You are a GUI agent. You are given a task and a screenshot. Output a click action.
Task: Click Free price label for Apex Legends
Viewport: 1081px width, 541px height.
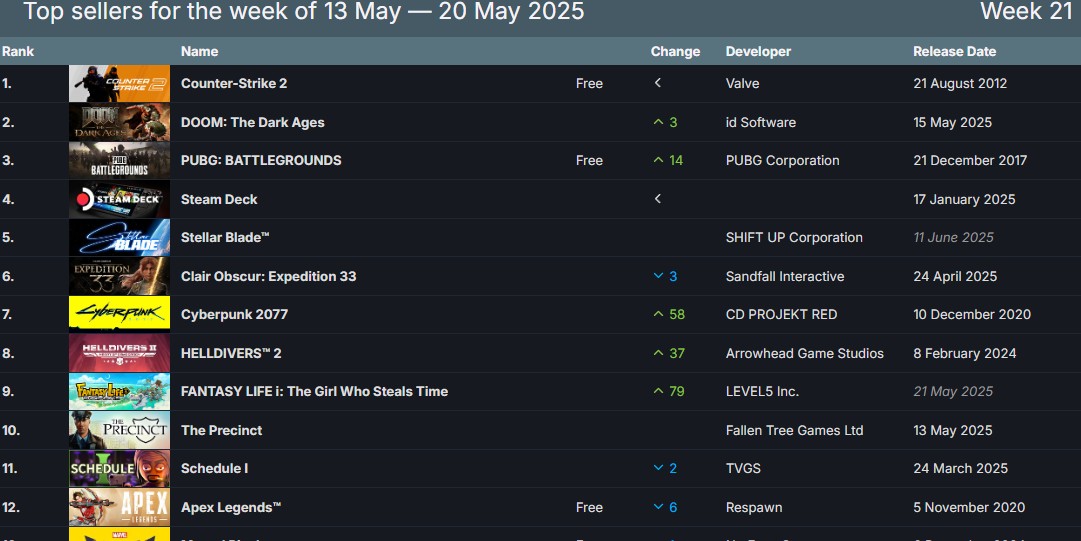[x=589, y=507]
